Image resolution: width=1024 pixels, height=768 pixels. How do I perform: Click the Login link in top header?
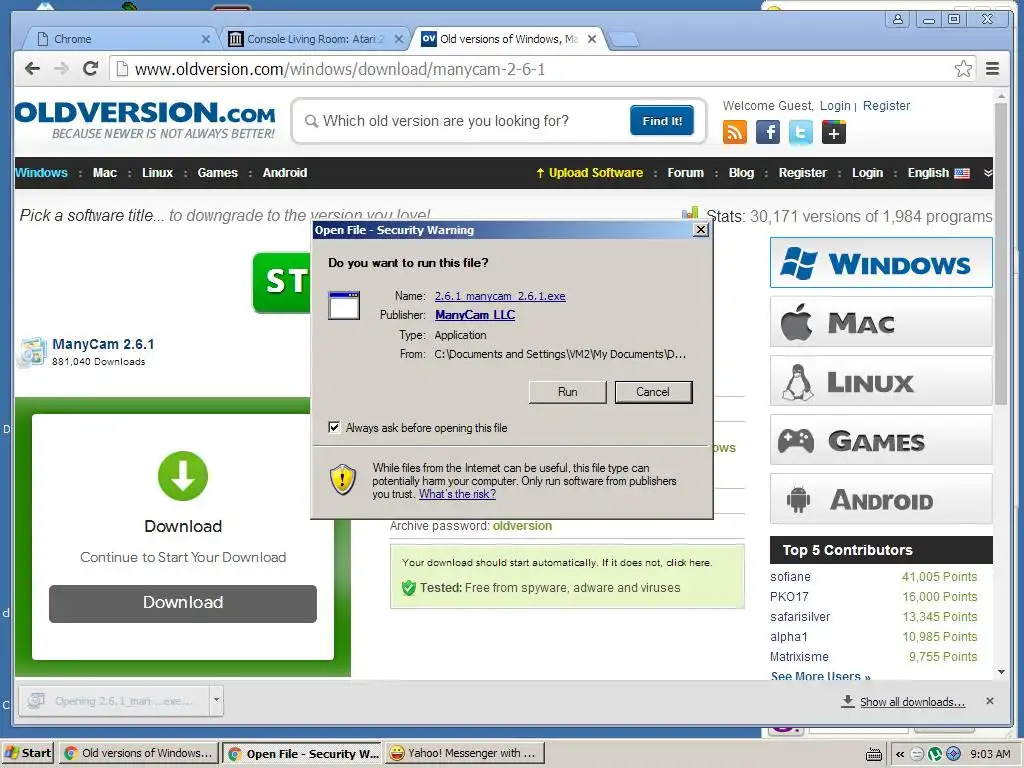click(x=835, y=106)
